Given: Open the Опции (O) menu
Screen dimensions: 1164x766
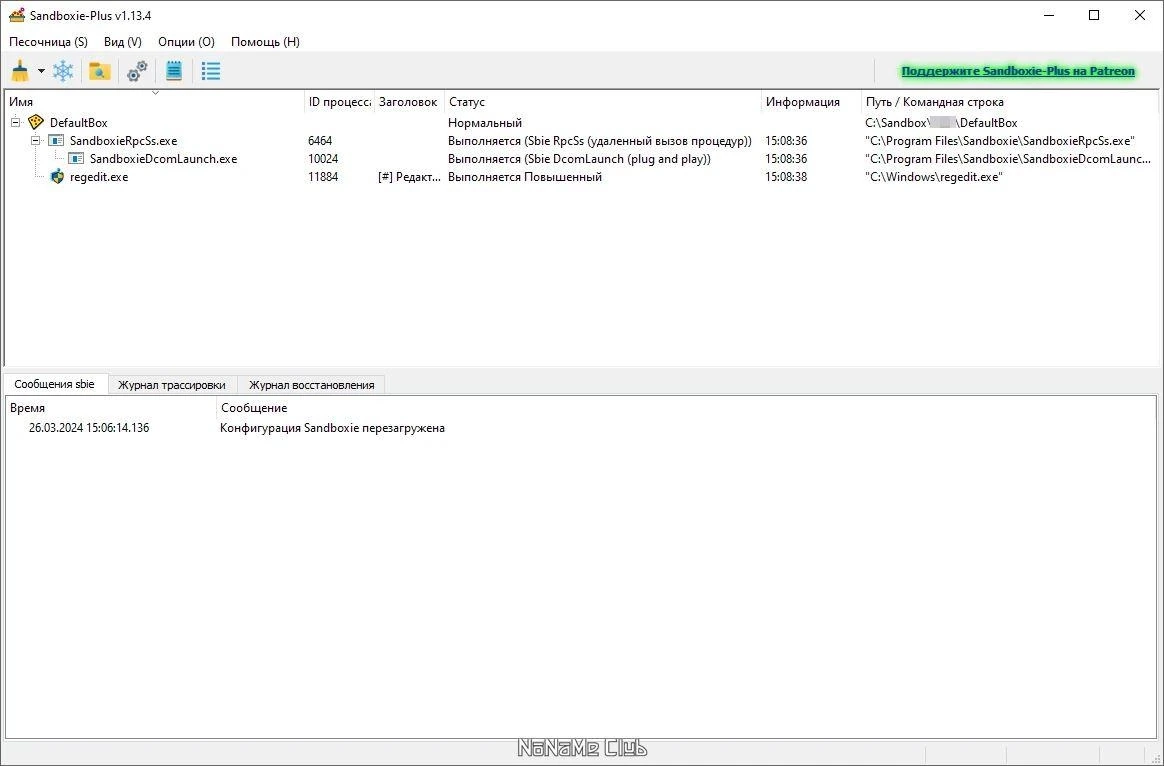Looking at the screenshot, I should coord(186,42).
